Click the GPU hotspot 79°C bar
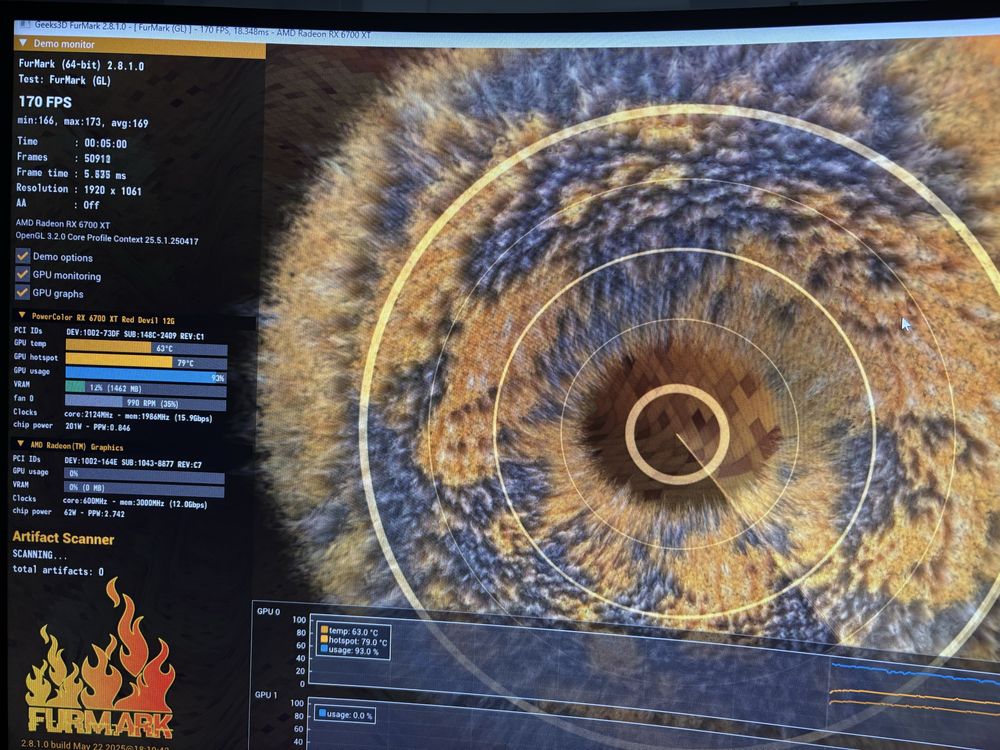Viewport: 1000px width, 750px height. (x=146, y=362)
